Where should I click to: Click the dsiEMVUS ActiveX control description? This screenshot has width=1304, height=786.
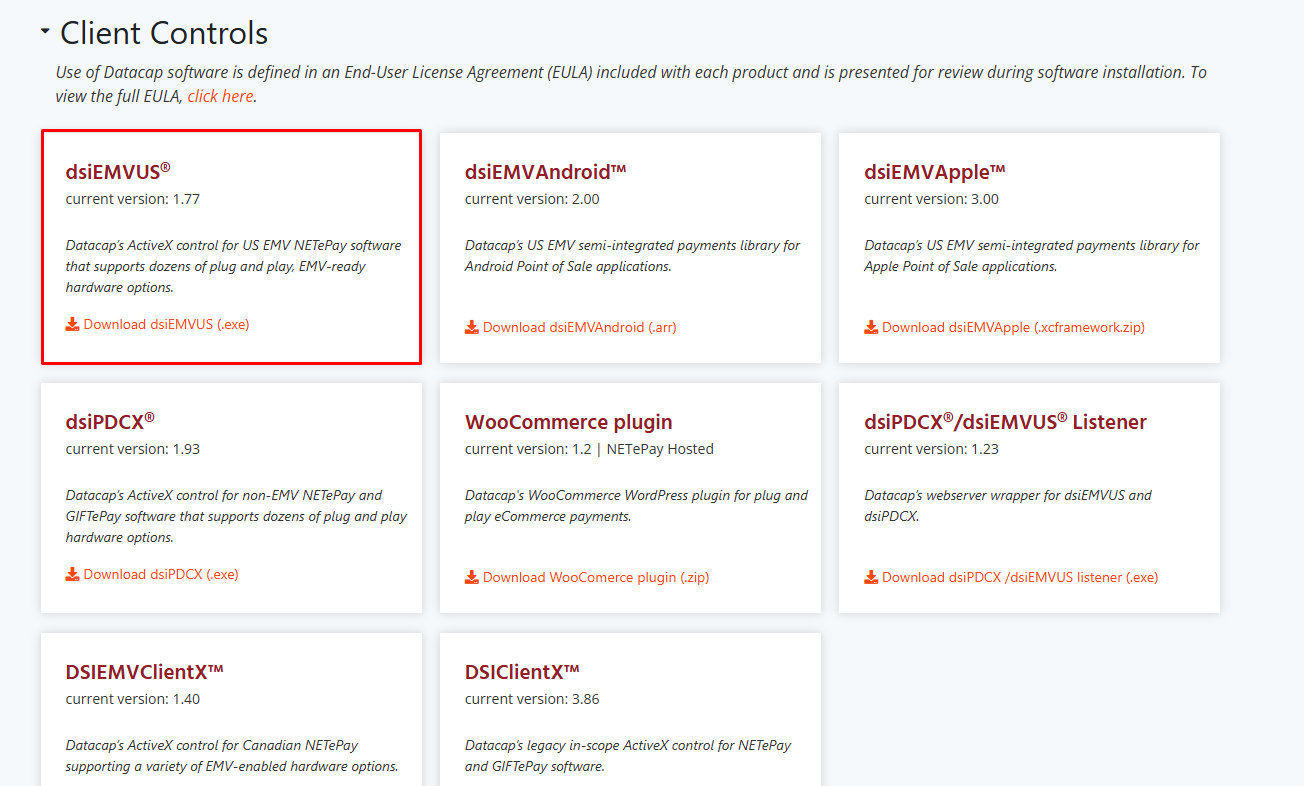(x=234, y=266)
